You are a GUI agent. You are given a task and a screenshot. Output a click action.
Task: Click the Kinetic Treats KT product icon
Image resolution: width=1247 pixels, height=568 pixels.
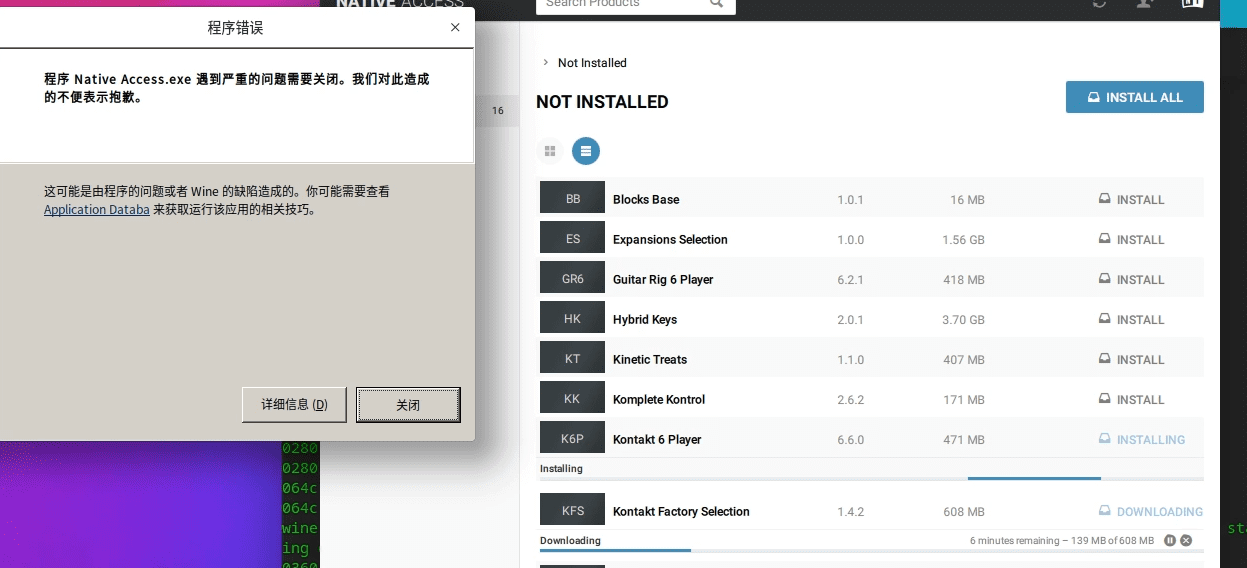573,357
